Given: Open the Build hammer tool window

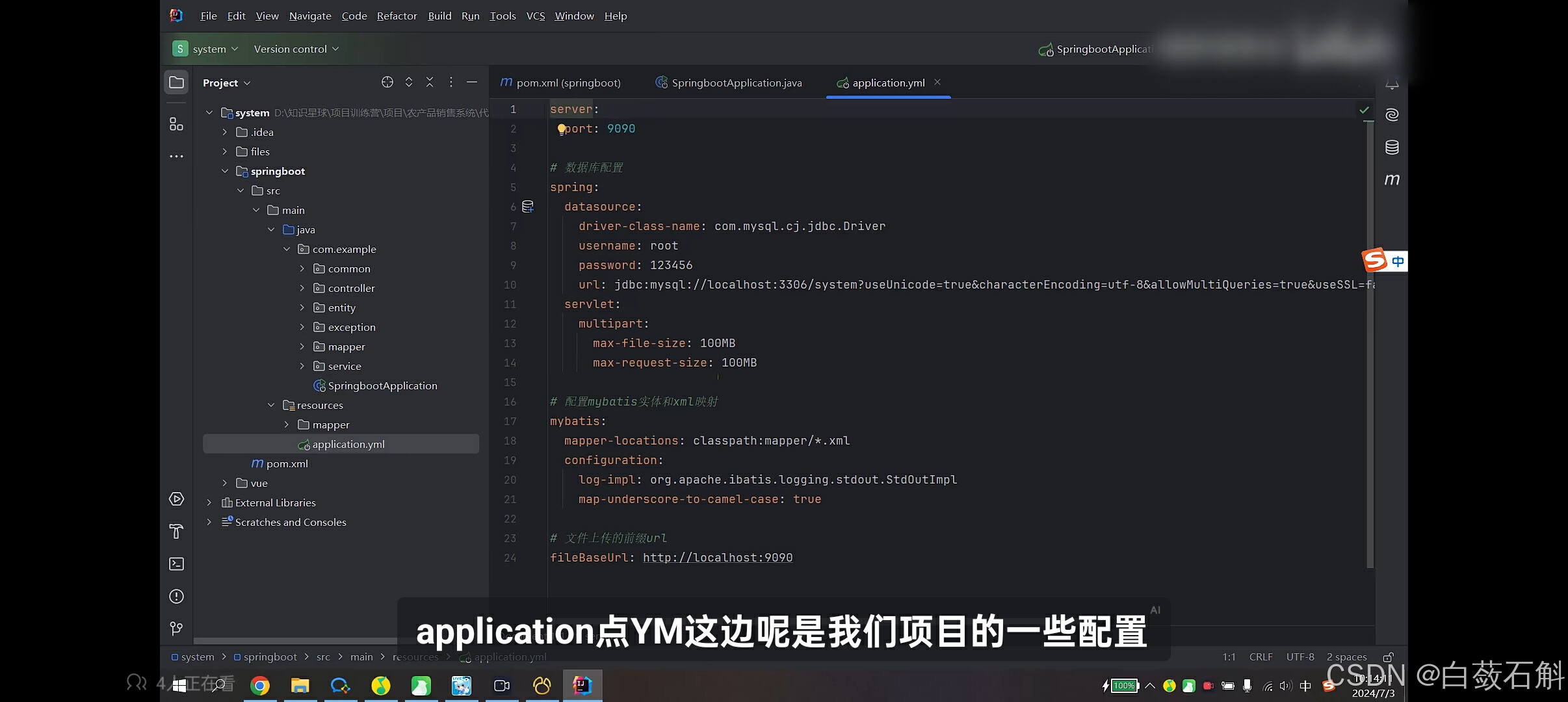Looking at the screenshot, I should [x=176, y=532].
